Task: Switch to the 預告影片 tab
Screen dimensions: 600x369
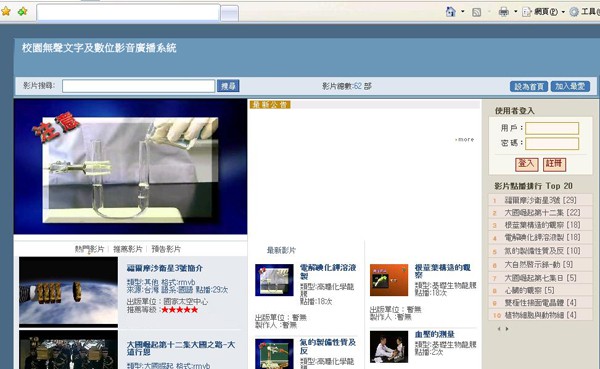Action: [166, 249]
